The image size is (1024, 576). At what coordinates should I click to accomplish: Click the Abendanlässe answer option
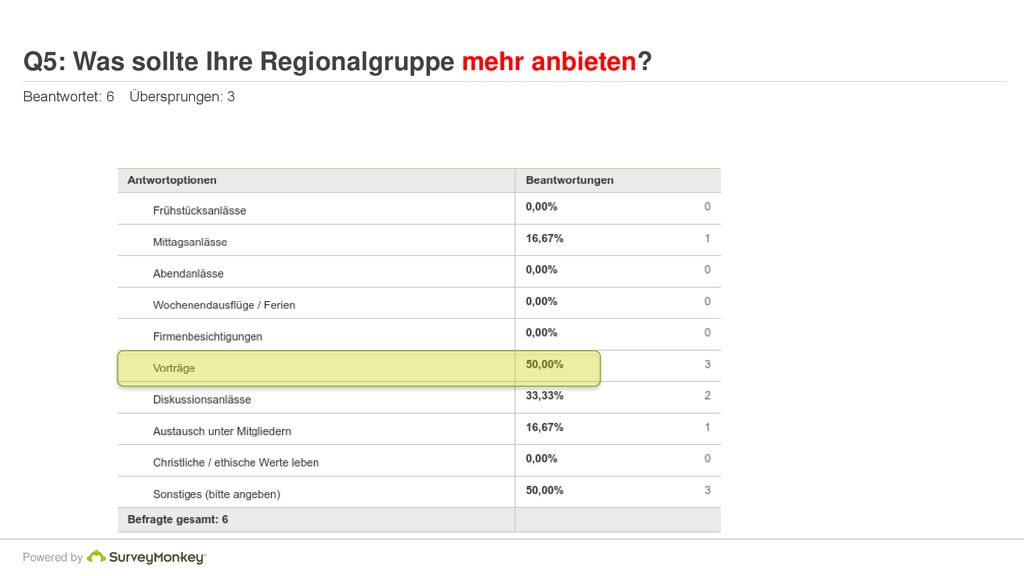(188, 274)
